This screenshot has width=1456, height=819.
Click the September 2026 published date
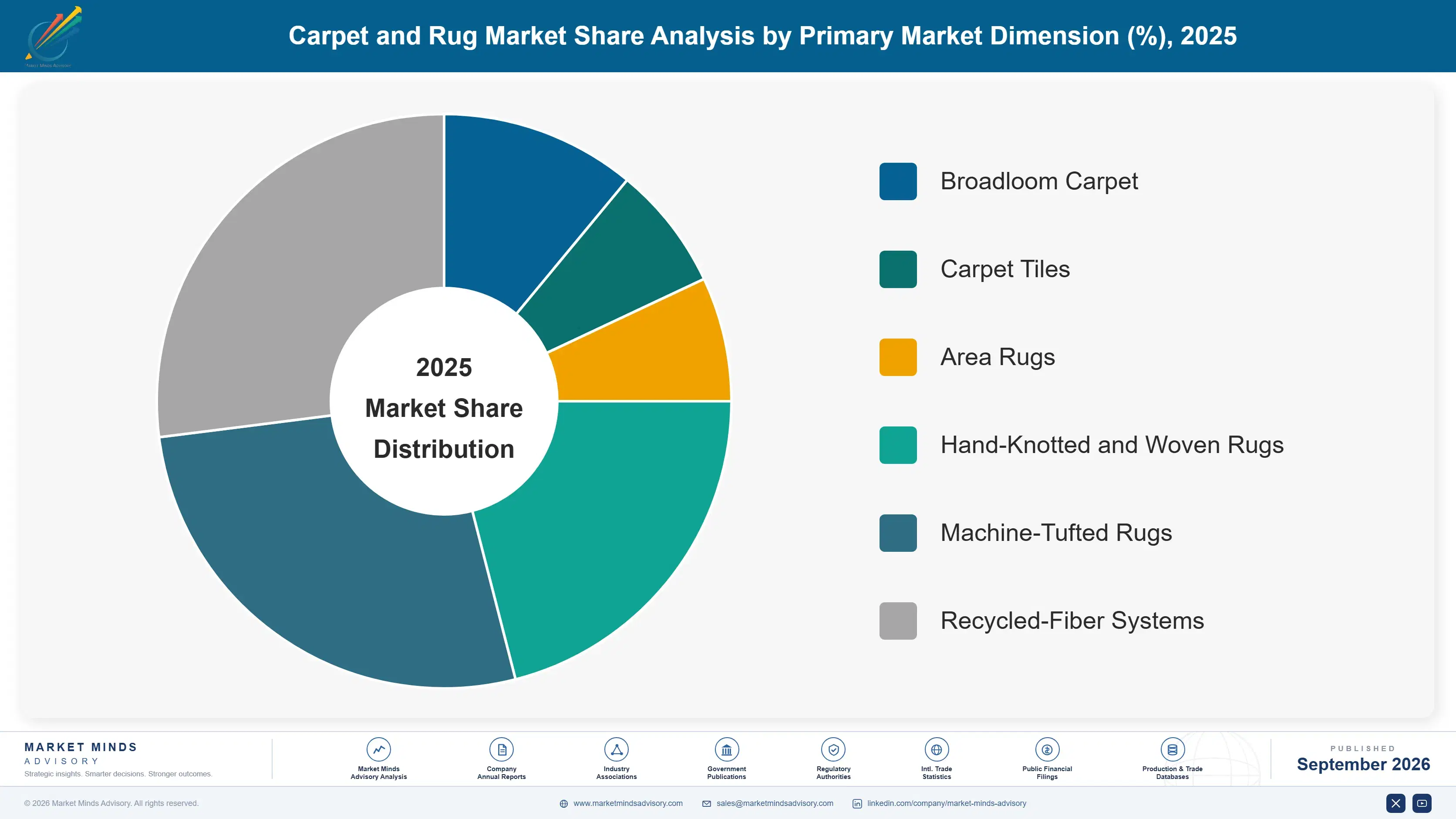pos(1363,764)
